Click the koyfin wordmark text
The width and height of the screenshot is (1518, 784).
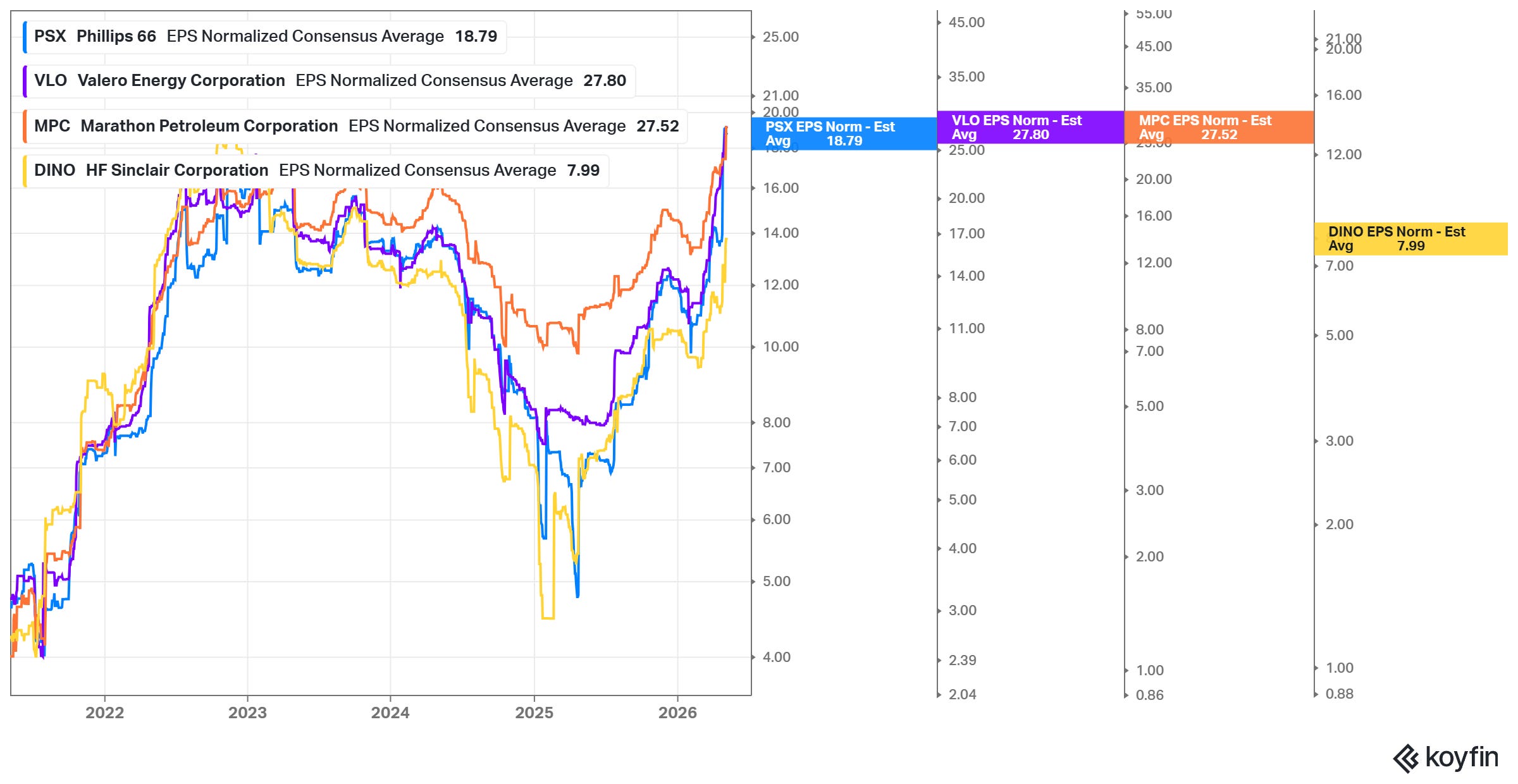[x=1462, y=757]
